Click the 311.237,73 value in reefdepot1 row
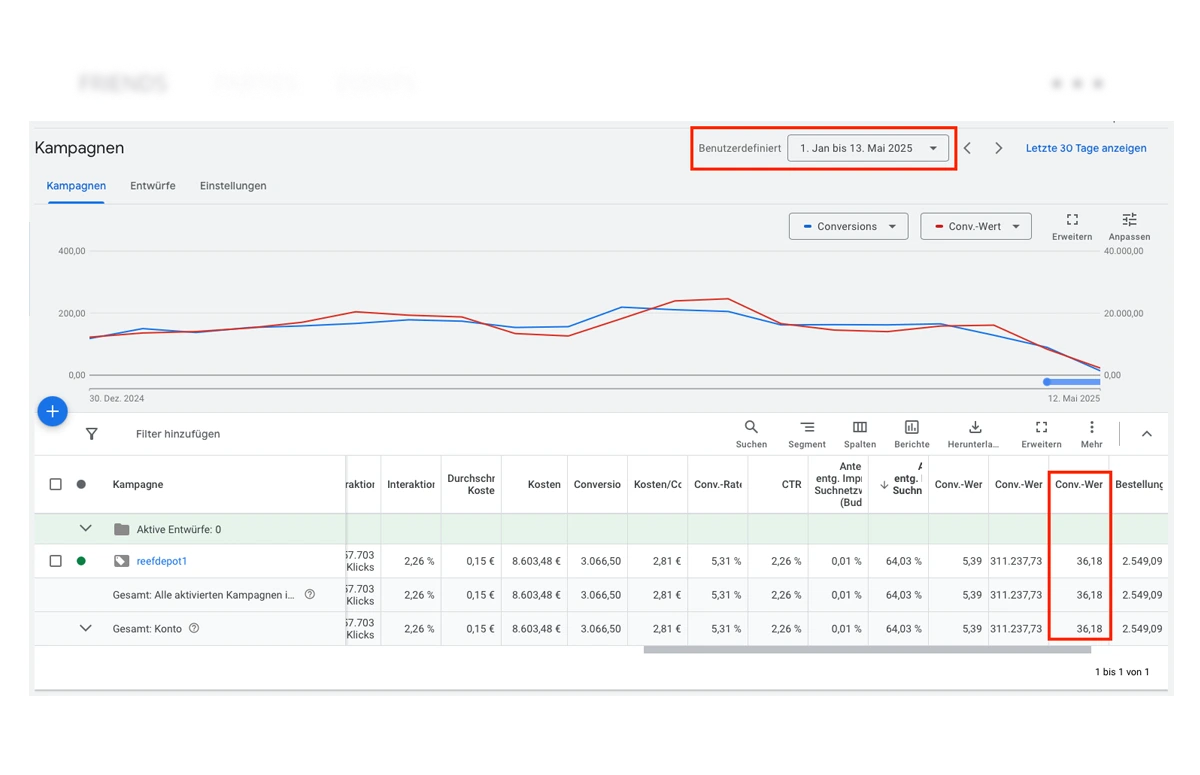The width and height of the screenshot is (1200, 775). [1016, 561]
